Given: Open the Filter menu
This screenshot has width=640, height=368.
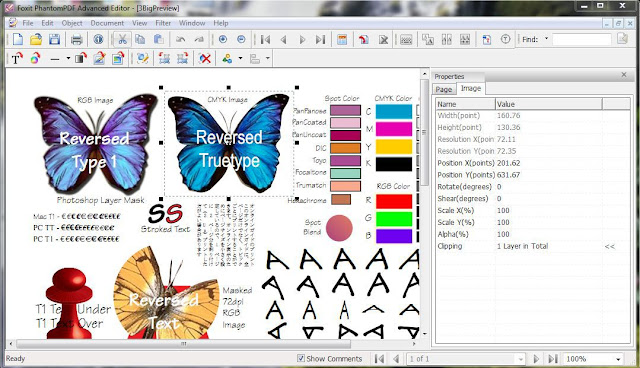Looking at the screenshot, I should click(163, 23).
